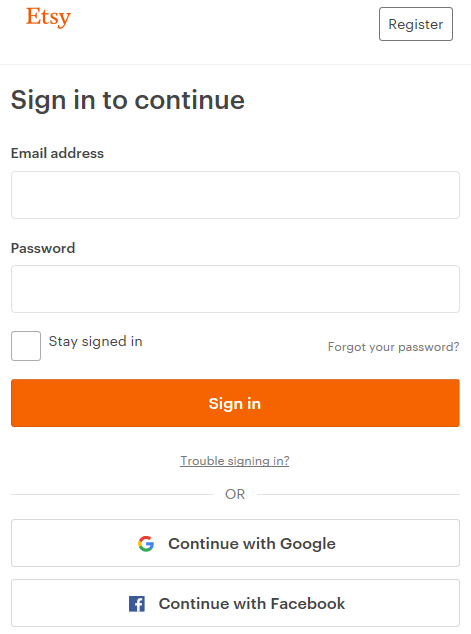Click the Sign in to continue heading
This screenshot has width=471, height=634.
128,100
